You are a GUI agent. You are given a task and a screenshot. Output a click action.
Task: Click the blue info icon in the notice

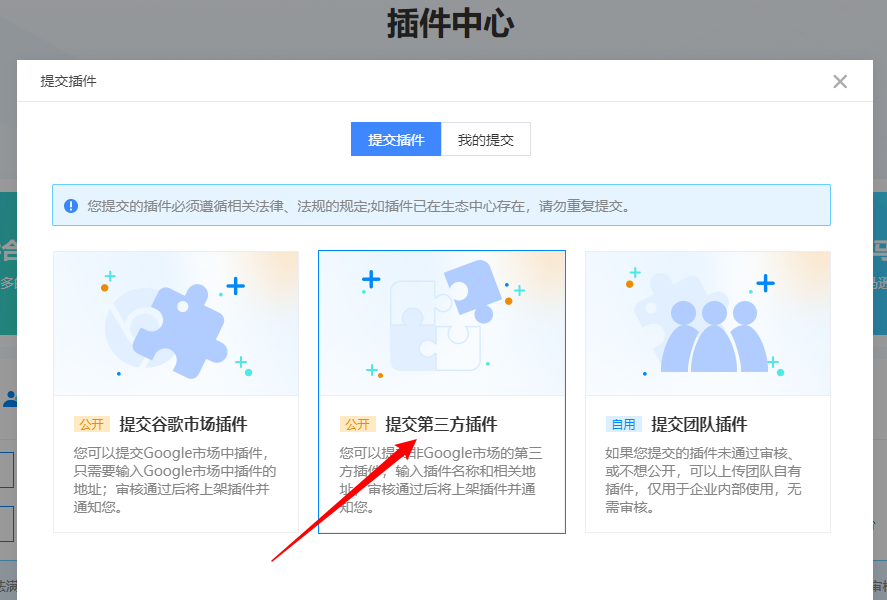(x=71, y=206)
